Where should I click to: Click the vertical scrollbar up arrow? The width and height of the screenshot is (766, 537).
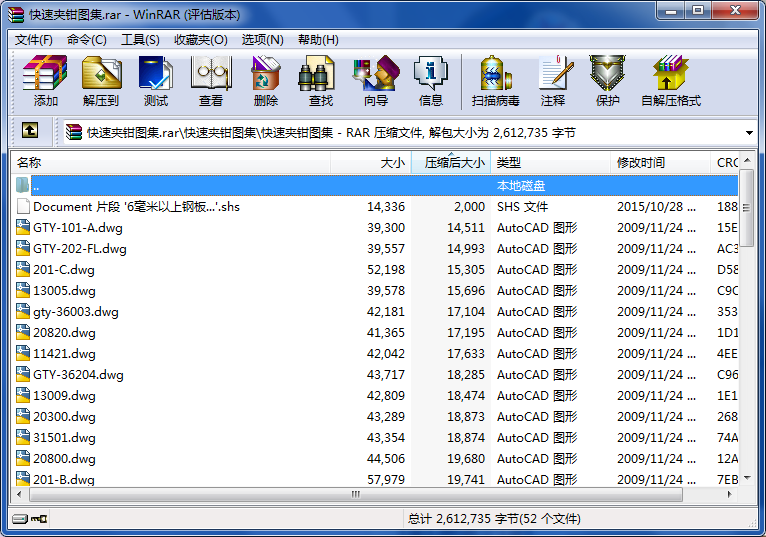pyautogui.click(x=747, y=160)
